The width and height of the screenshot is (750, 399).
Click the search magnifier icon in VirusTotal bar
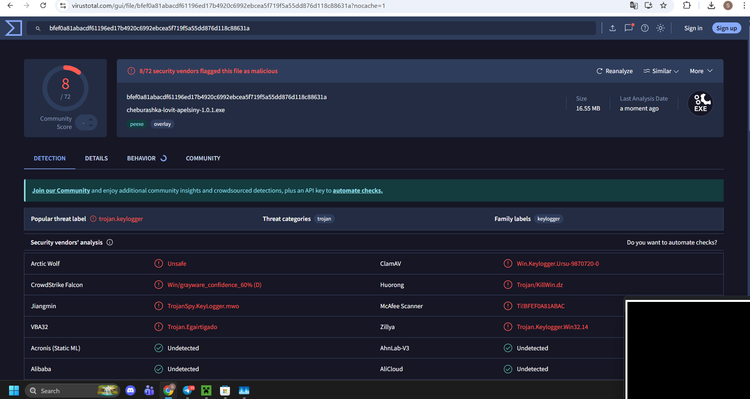(x=38, y=29)
